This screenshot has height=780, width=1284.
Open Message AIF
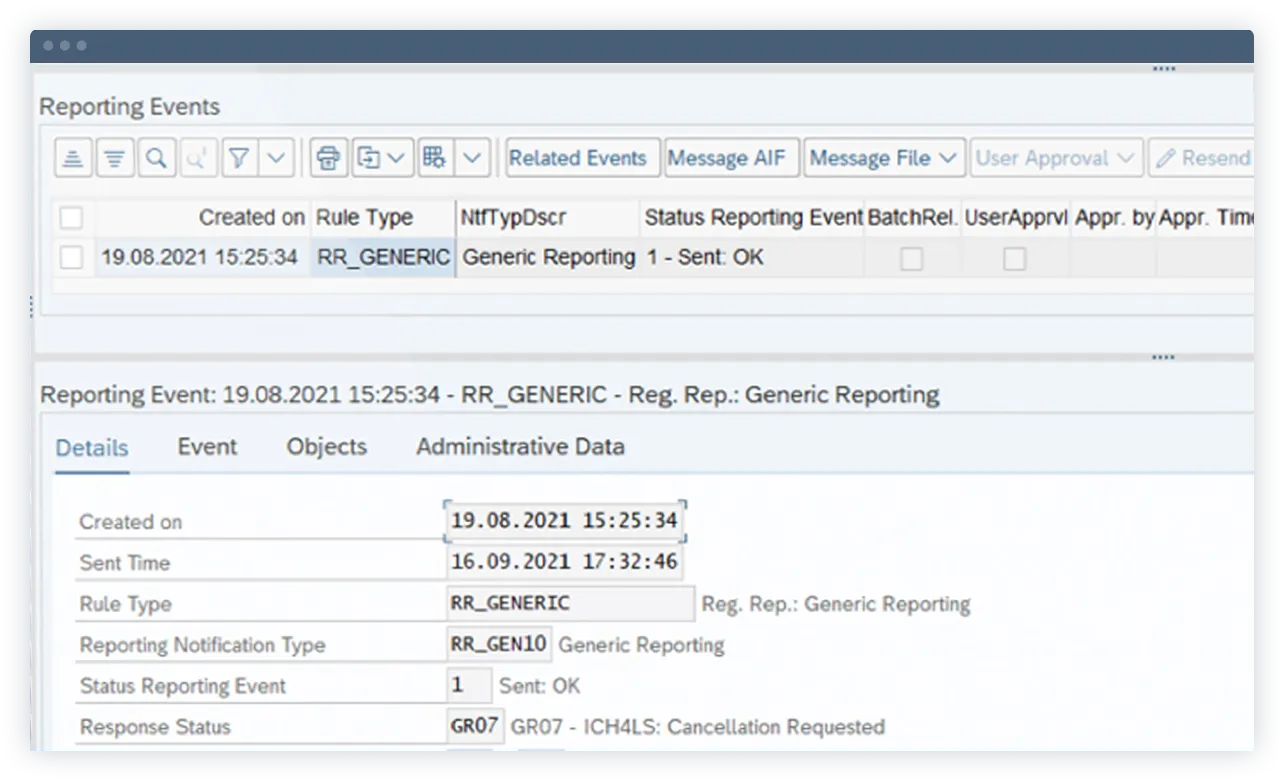pyautogui.click(x=731, y=157)
